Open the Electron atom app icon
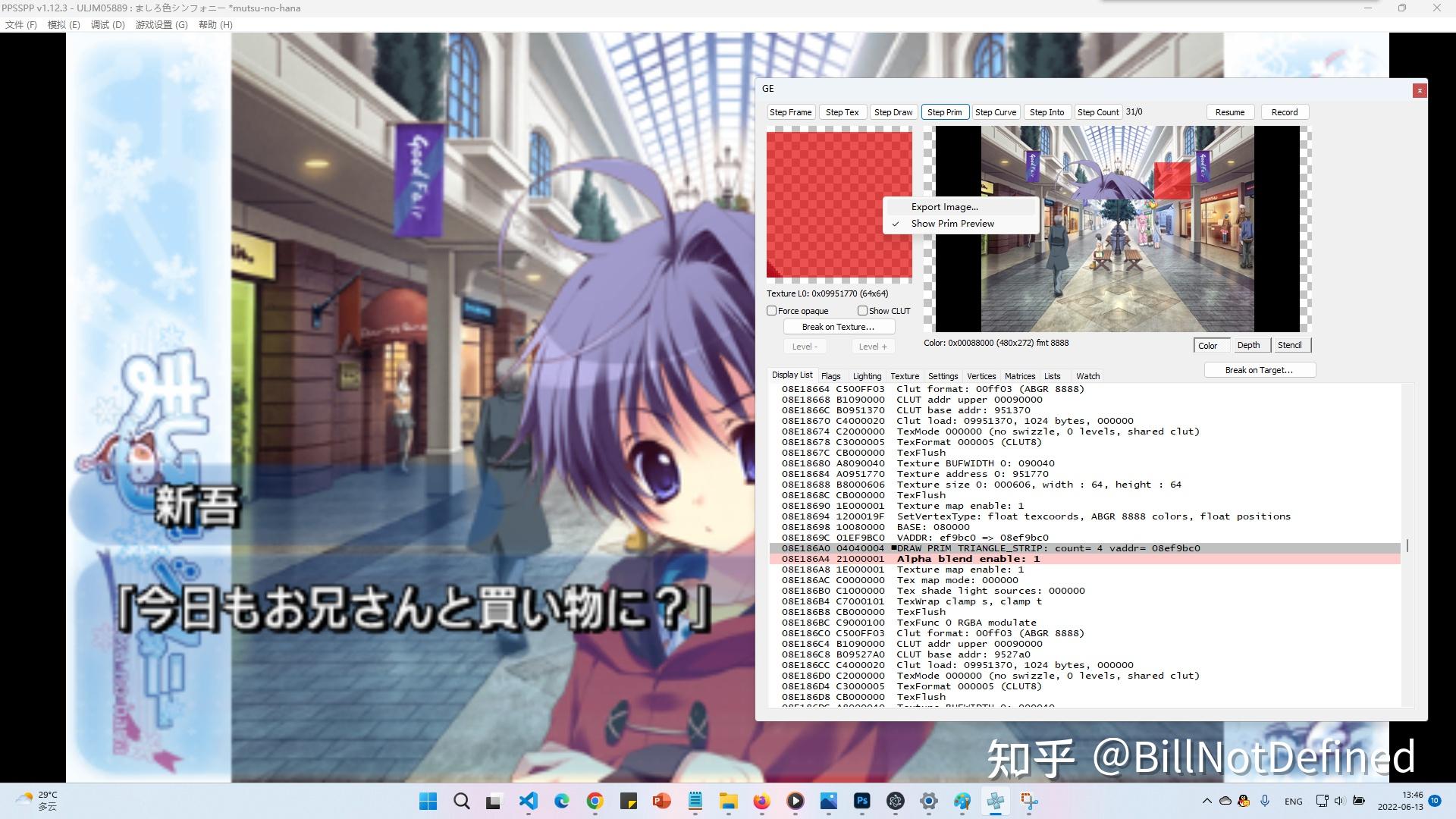The width and height of the screenshot is (1456, 819). pyautogui.click(x=896, y=801)
